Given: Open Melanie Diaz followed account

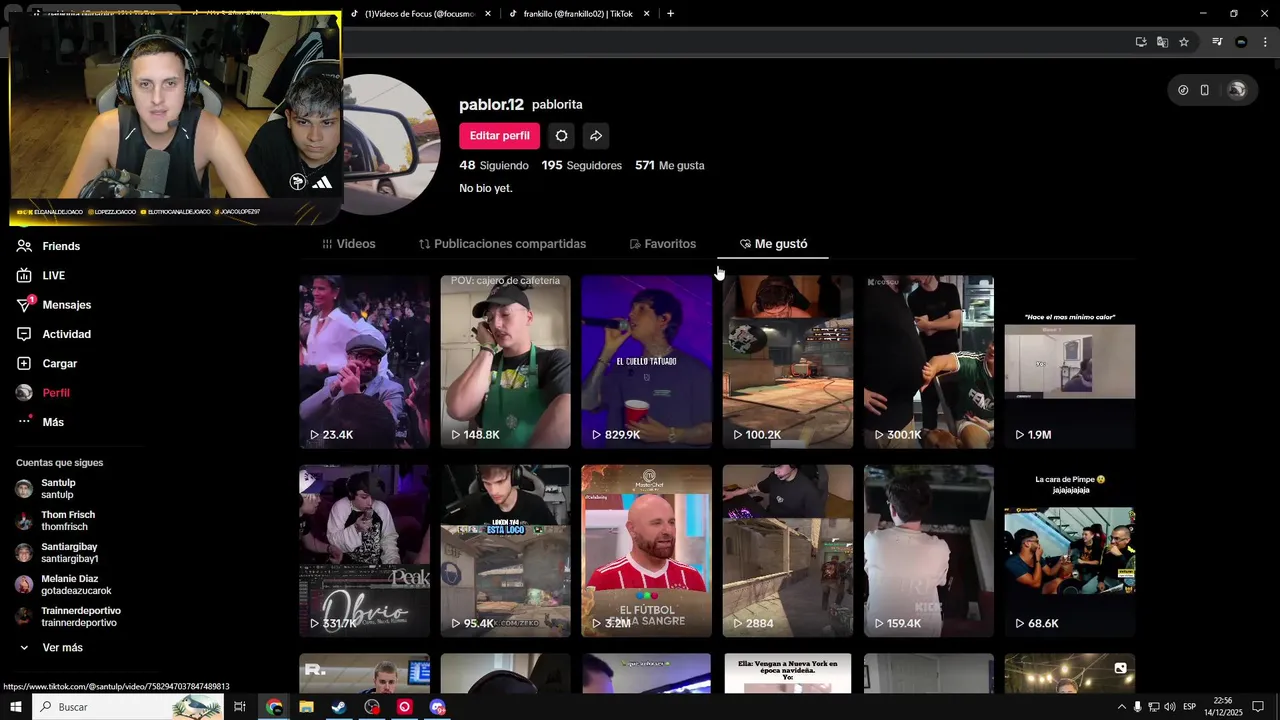Looking at the screenshot, I should [69, 585].
